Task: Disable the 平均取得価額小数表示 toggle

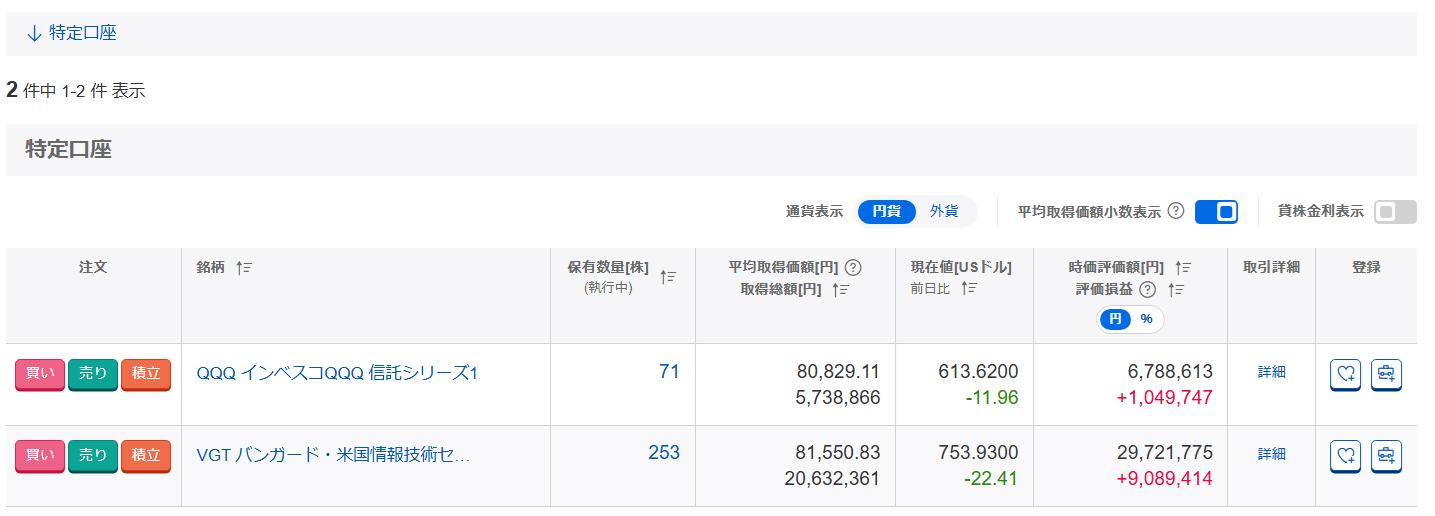Action: (1216, 212)
